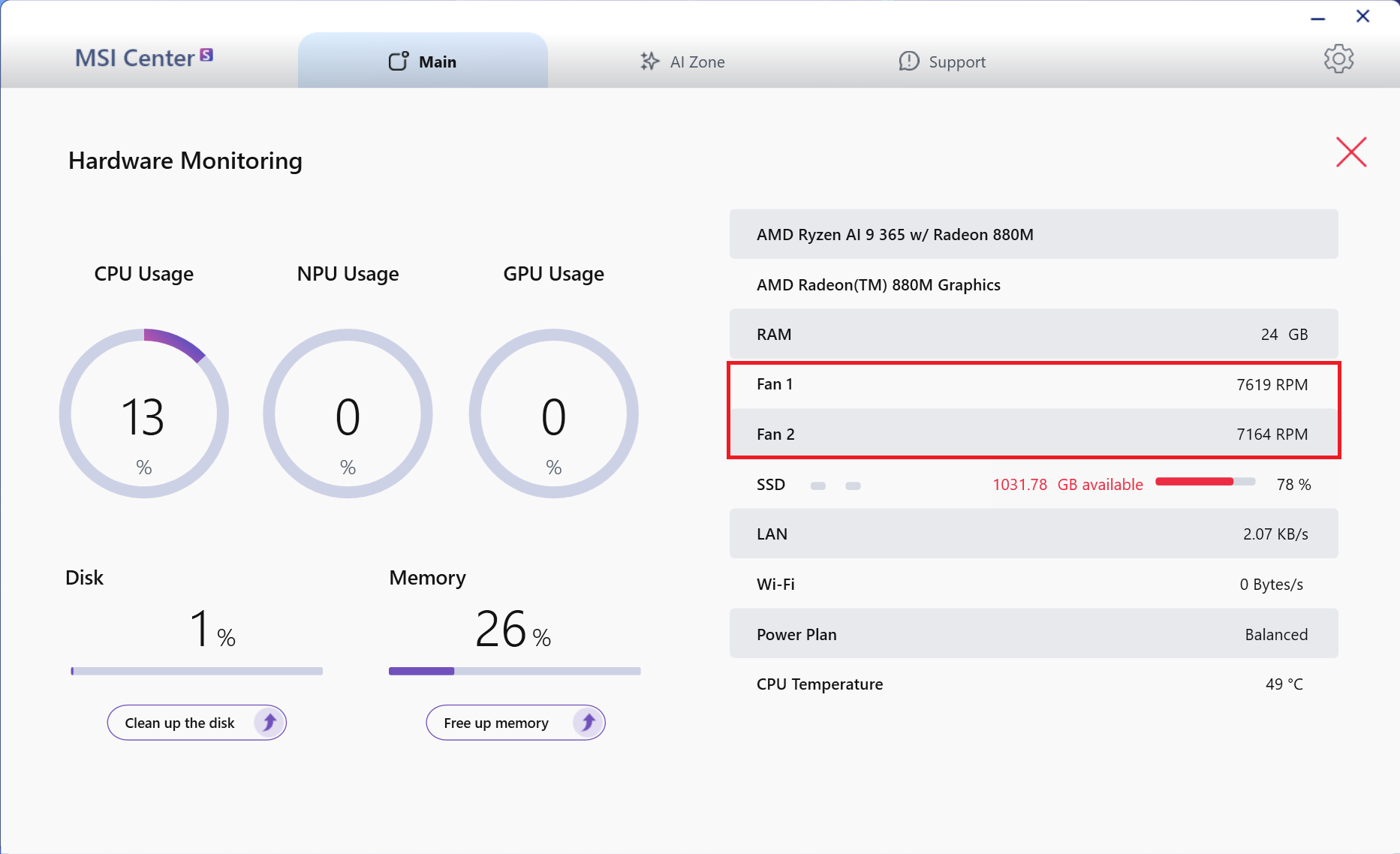Click the AI Zone sparkle icon
This screenshot has height=854, width=1400.
pos(649,62)
